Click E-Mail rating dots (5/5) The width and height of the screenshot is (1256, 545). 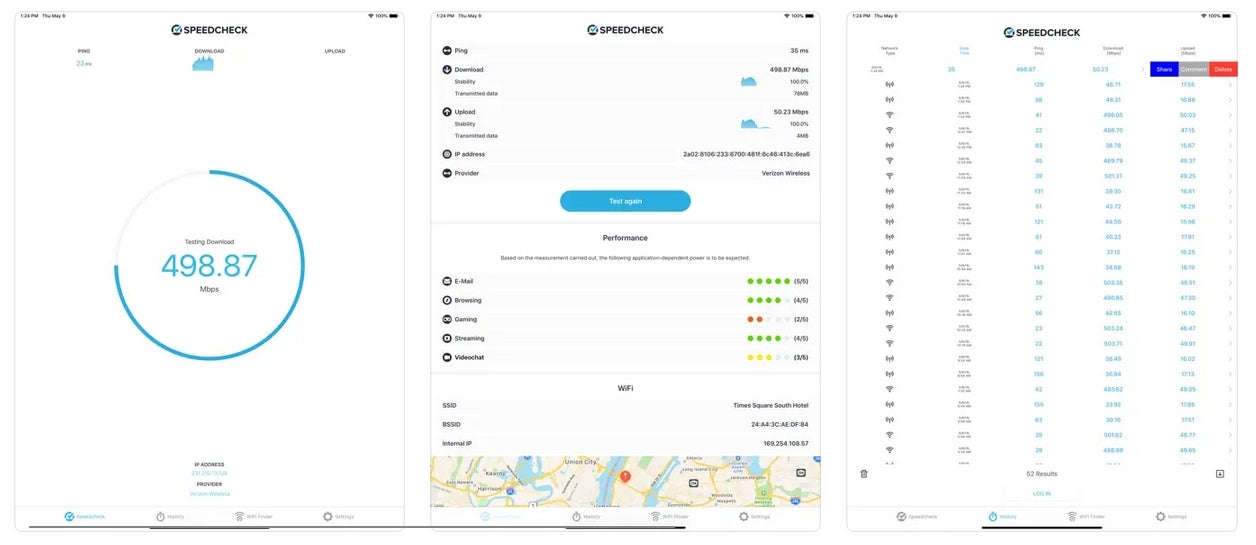pyautogui.click(x=769, y=282)
